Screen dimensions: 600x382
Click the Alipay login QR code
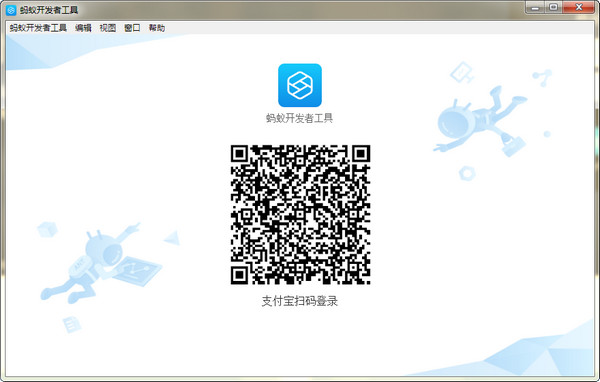pos(300,215)
